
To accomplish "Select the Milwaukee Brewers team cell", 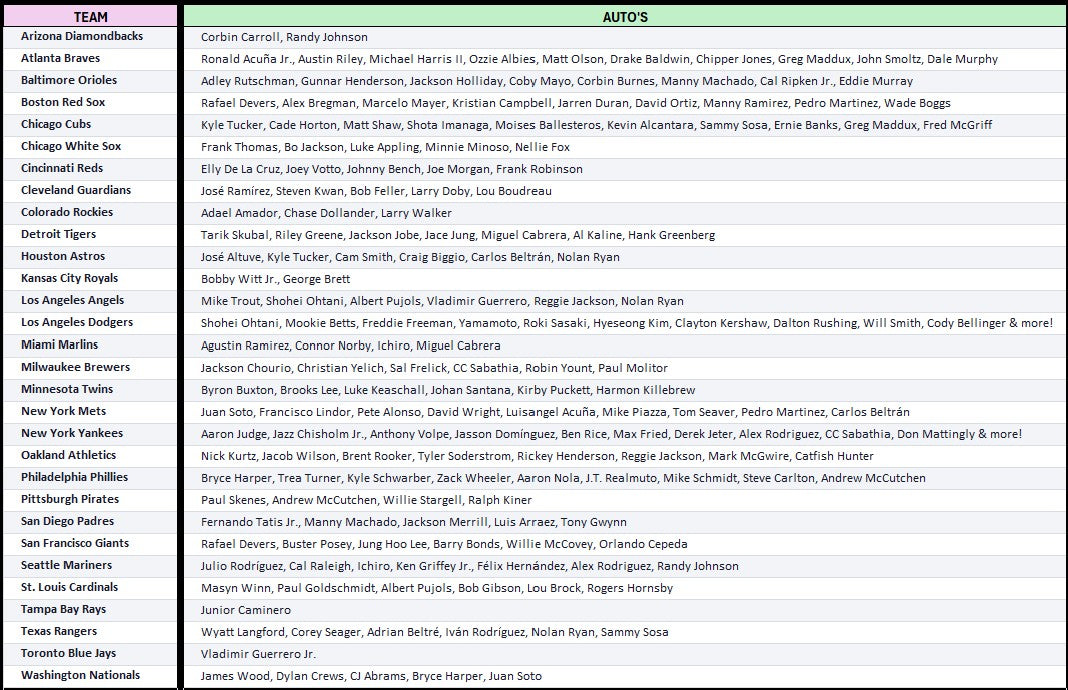I will point(90,368).
